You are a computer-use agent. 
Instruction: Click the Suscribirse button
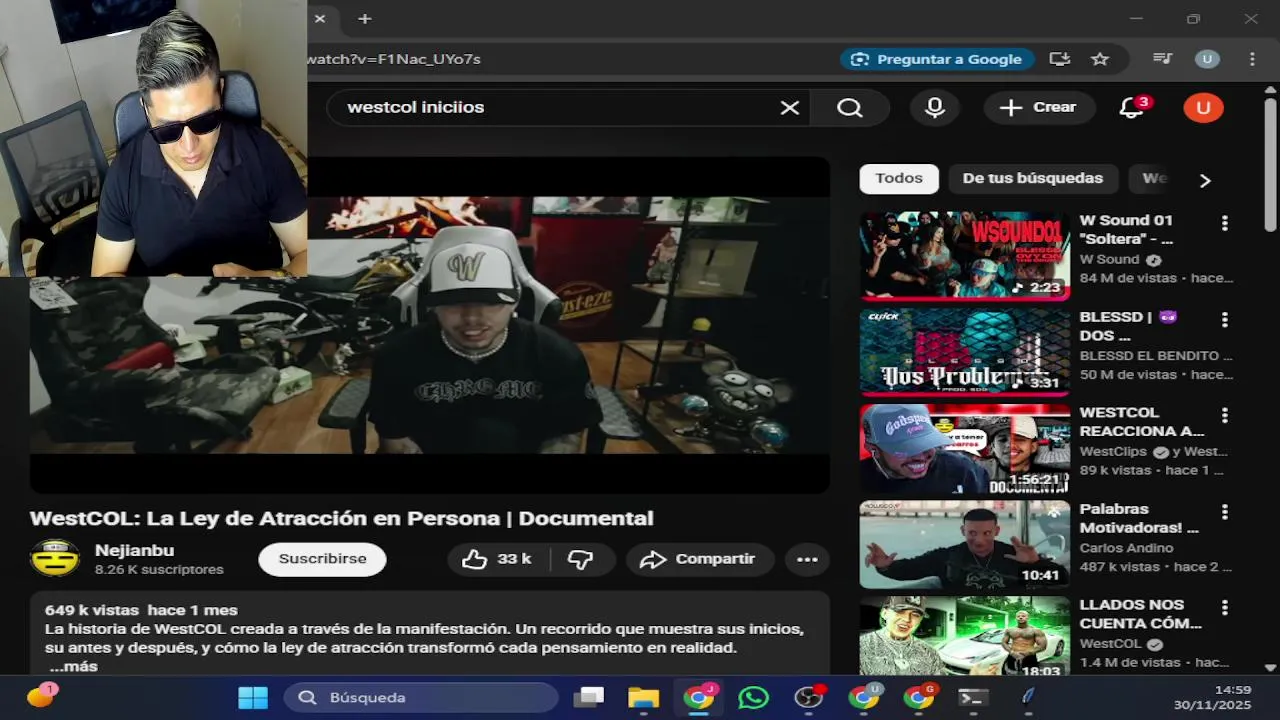tap(322, 559)
